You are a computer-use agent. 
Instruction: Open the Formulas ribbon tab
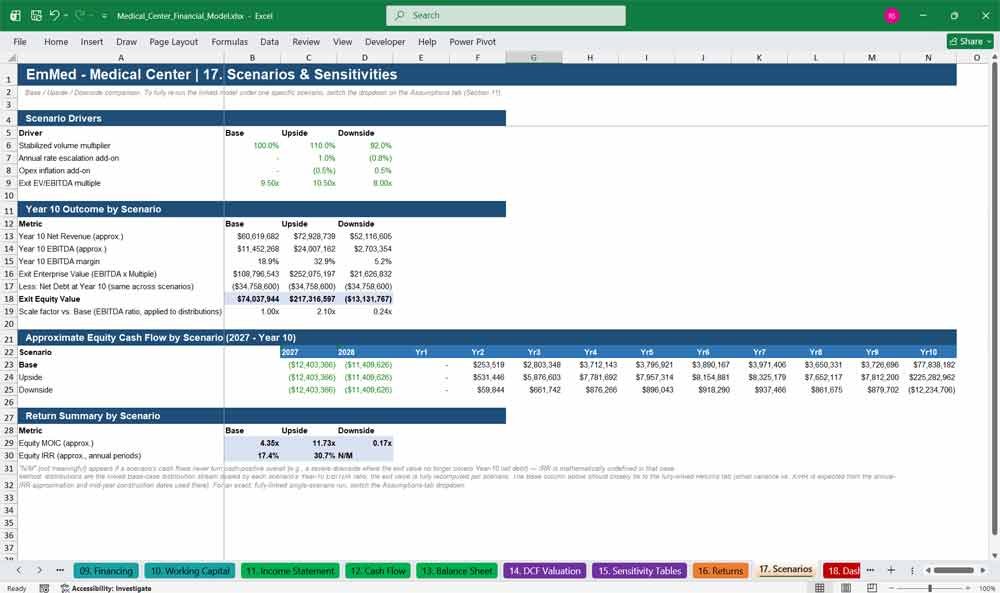(230, 41)
